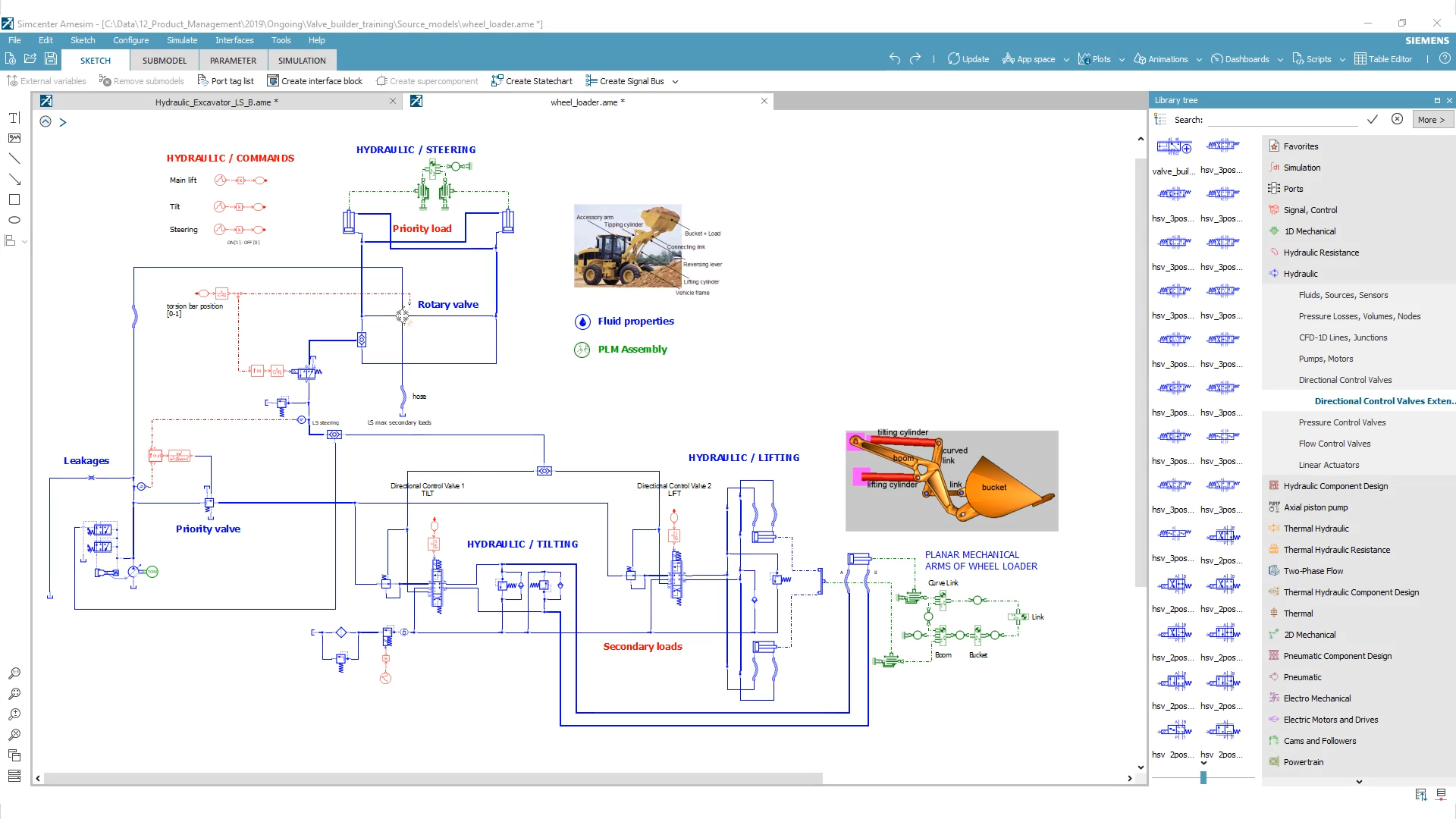
Task: Enable the search validation checkmark in Library tree
Action: 1372,119
